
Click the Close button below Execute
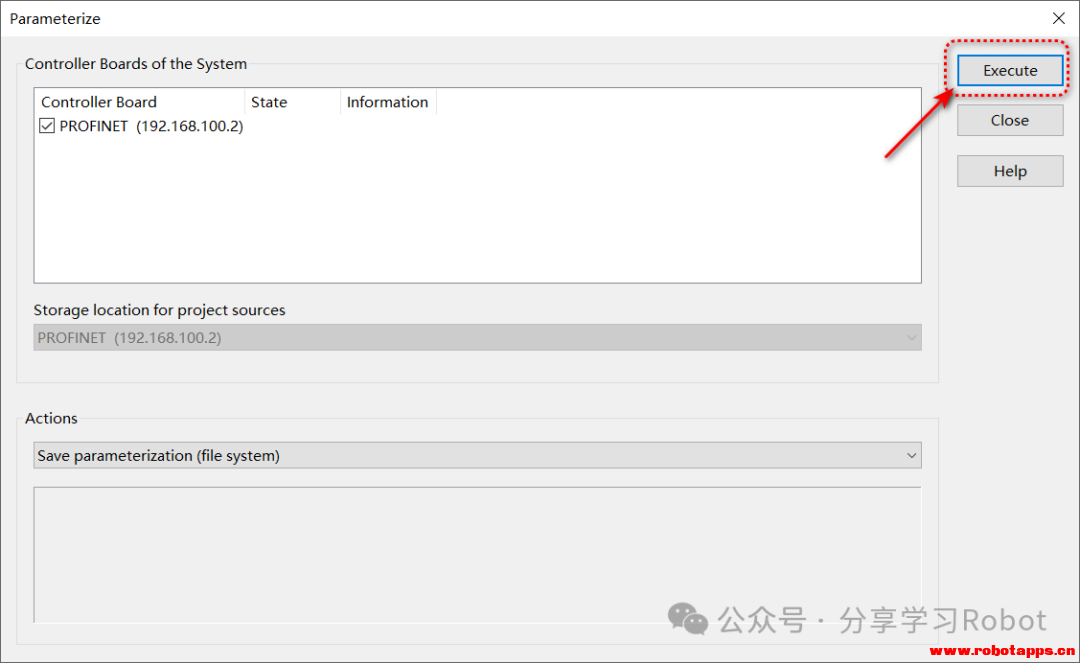[x=1010, y=120]
